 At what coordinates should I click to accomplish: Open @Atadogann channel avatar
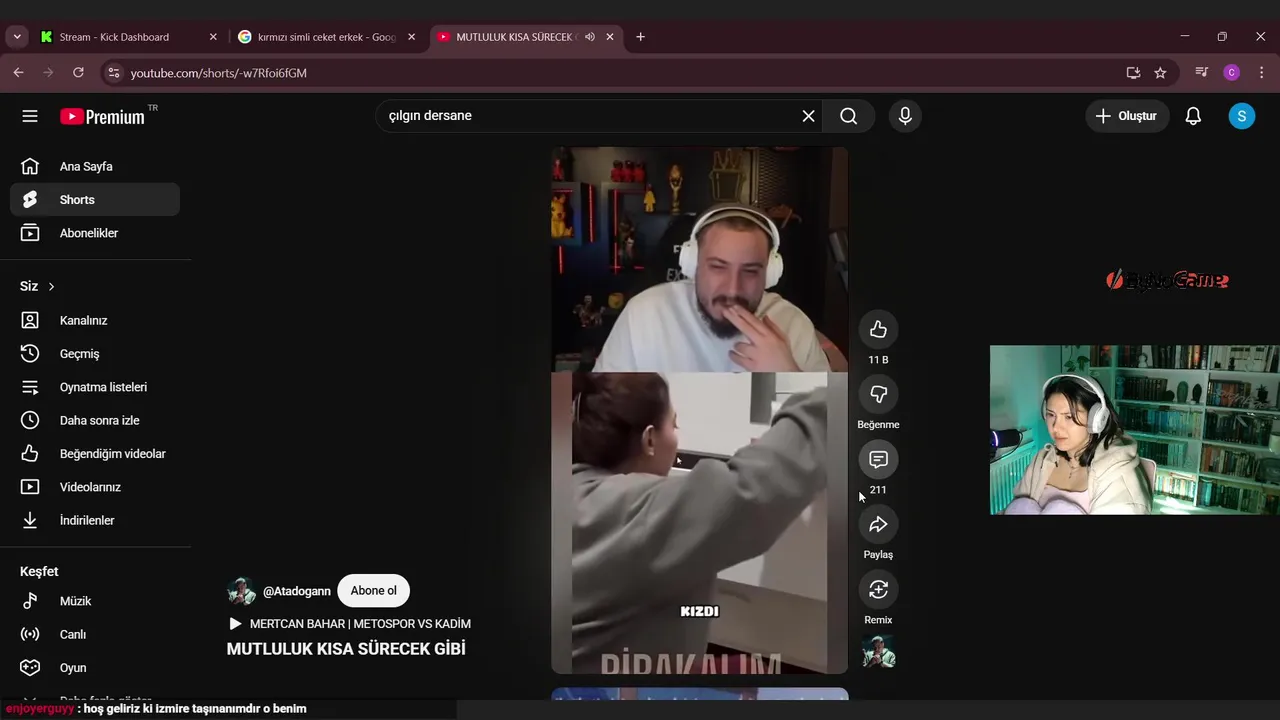[242, 591]
